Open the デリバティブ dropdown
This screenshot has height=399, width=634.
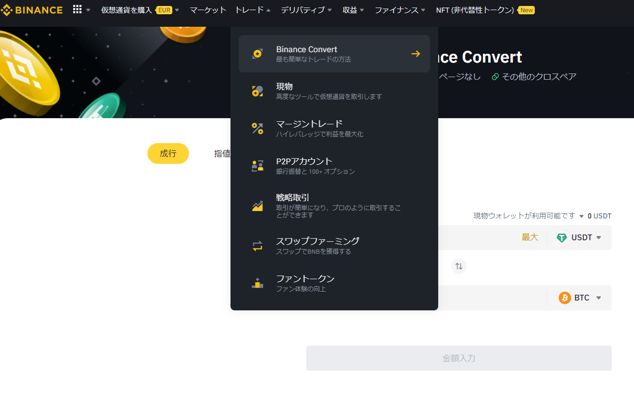(x=306, y=10)
